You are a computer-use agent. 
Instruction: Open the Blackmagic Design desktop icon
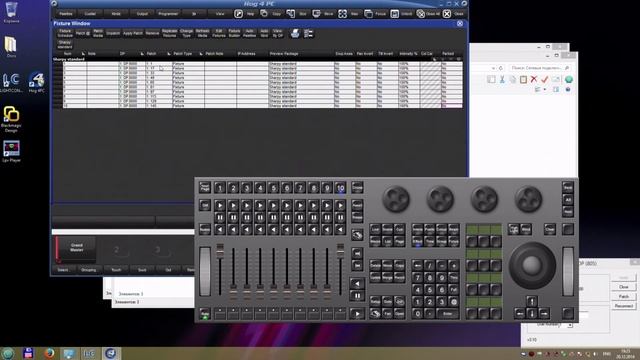tap(11, 119)
